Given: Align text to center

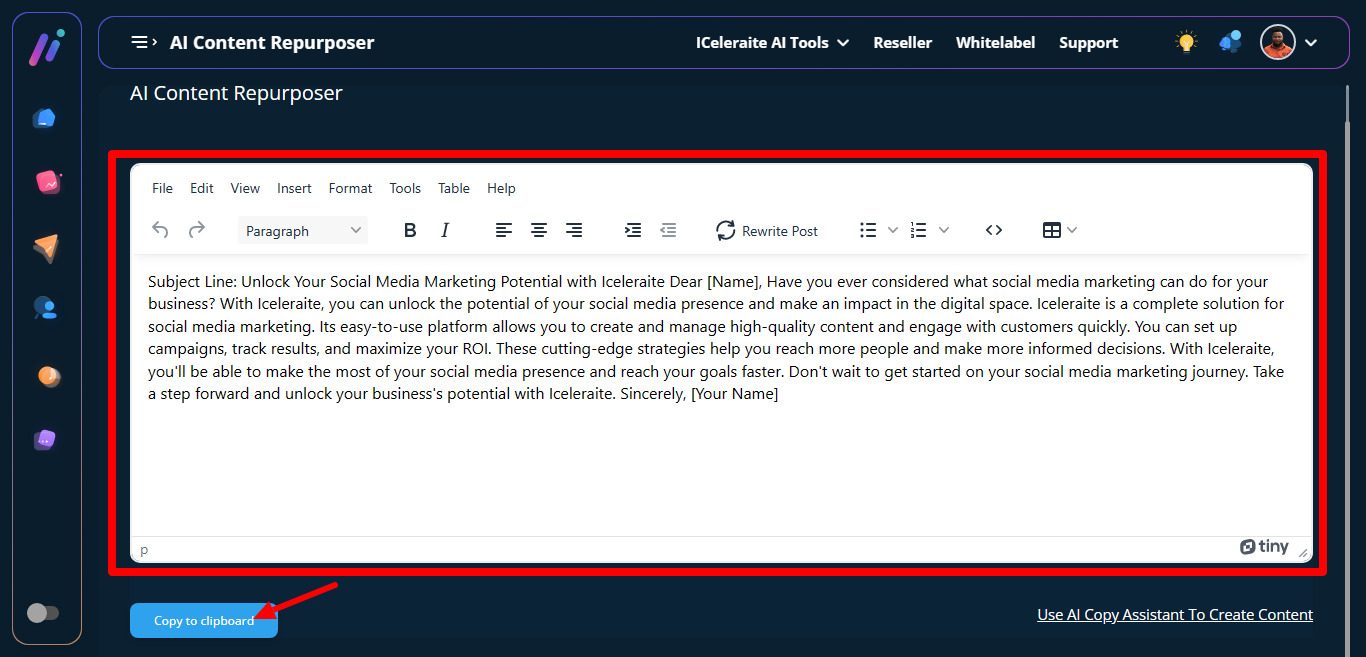Looking at the screenshot, I should click(539, 231).
